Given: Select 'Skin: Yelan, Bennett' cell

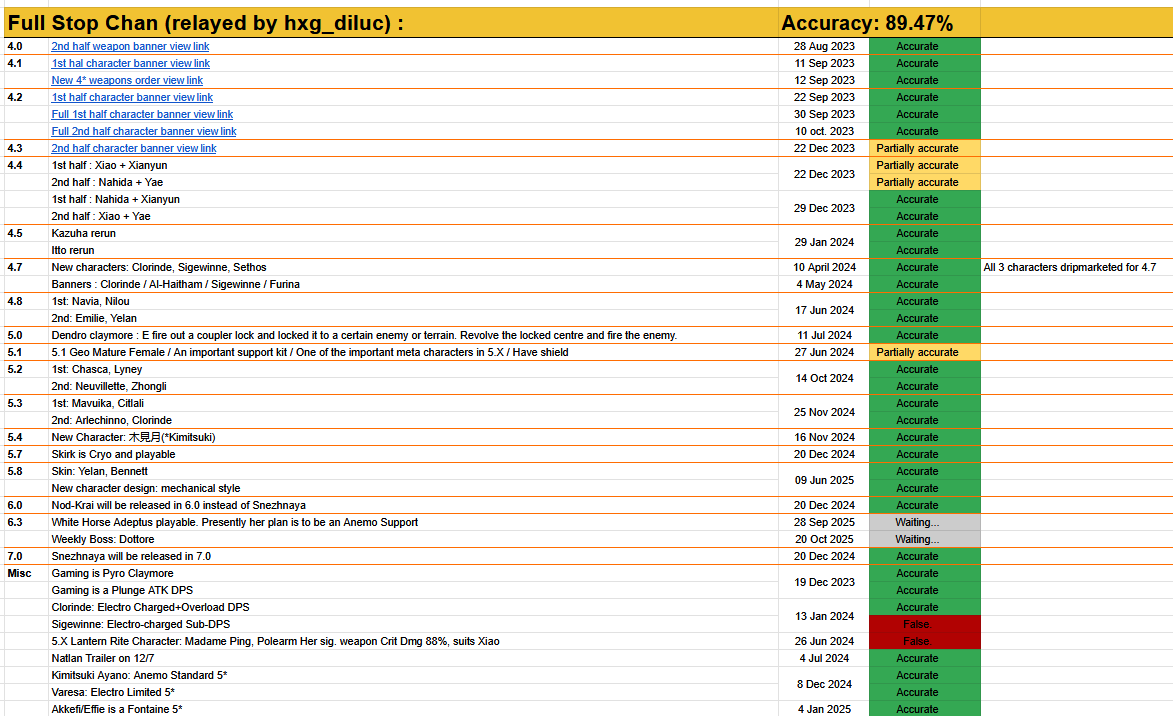Looking at the screenshot, I should click(x=413, y=471).
